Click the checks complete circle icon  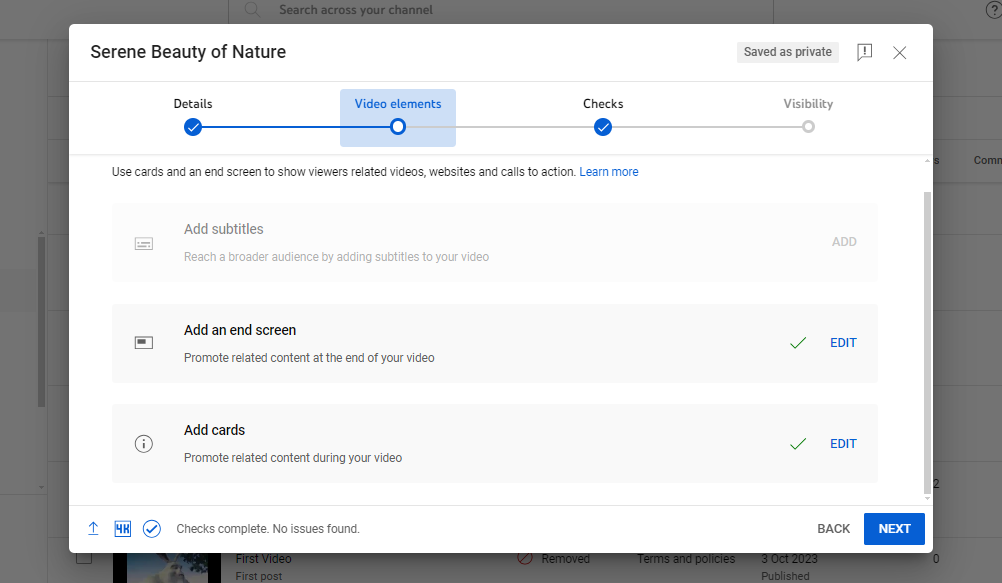[x=151, y=529]
